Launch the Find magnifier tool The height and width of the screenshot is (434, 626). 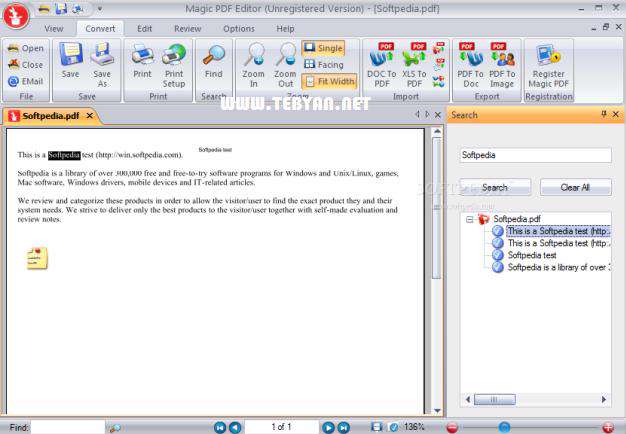[x=214, y=60]
